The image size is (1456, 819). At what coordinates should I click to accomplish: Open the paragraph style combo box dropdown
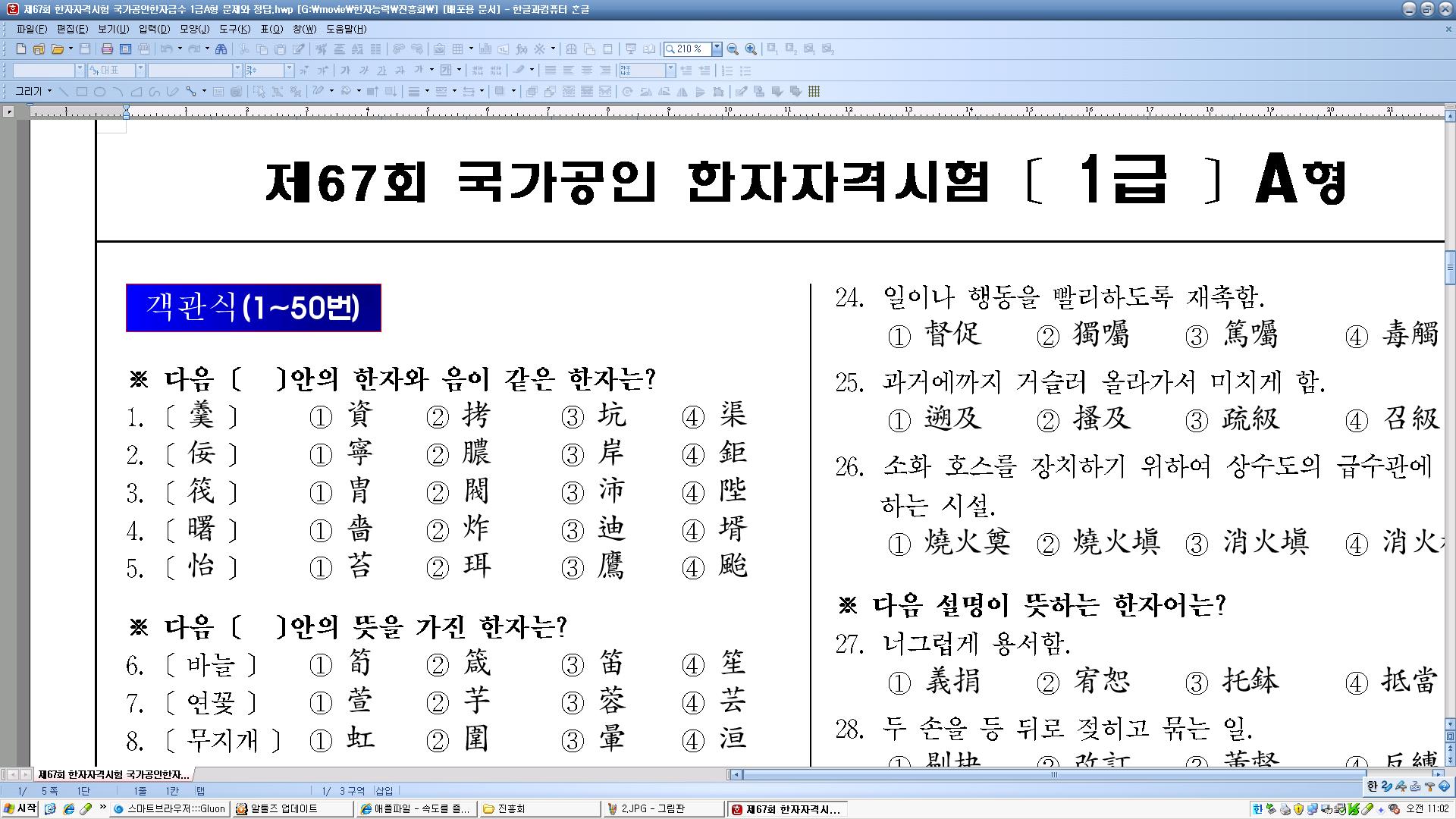[80, 70]
